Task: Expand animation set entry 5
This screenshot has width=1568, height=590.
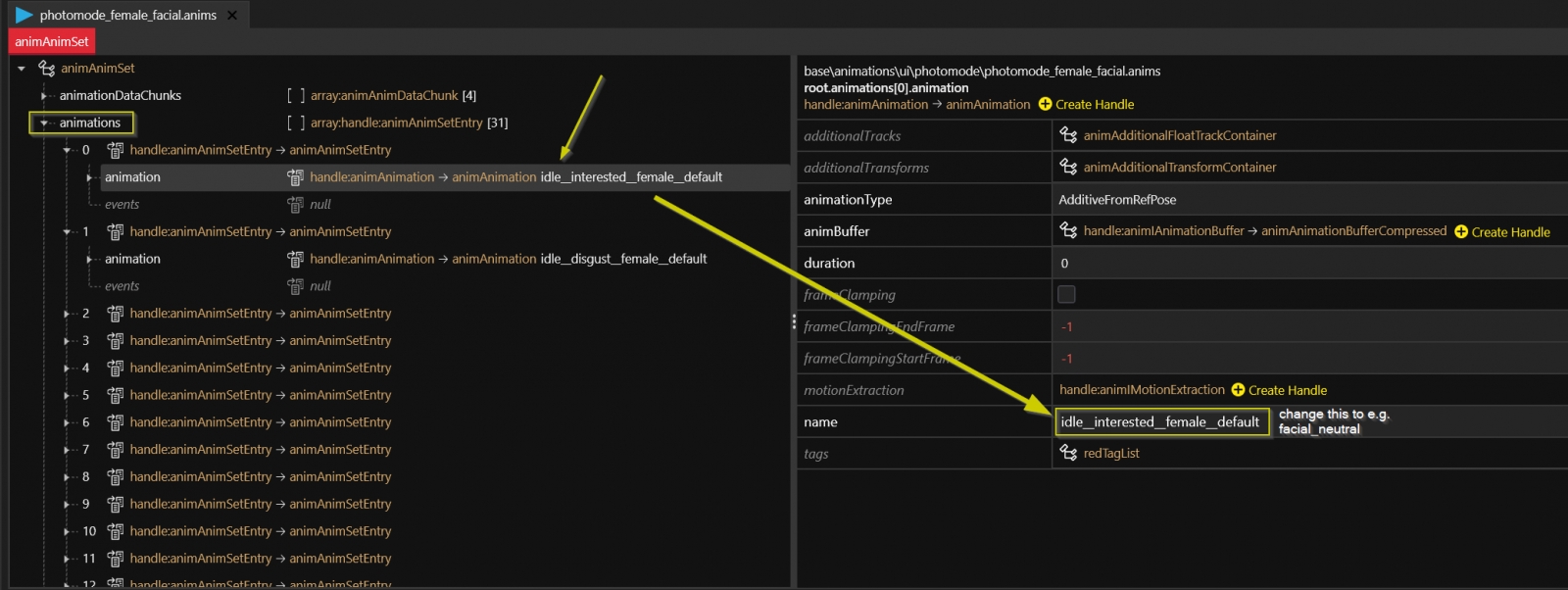Action: 67,395
